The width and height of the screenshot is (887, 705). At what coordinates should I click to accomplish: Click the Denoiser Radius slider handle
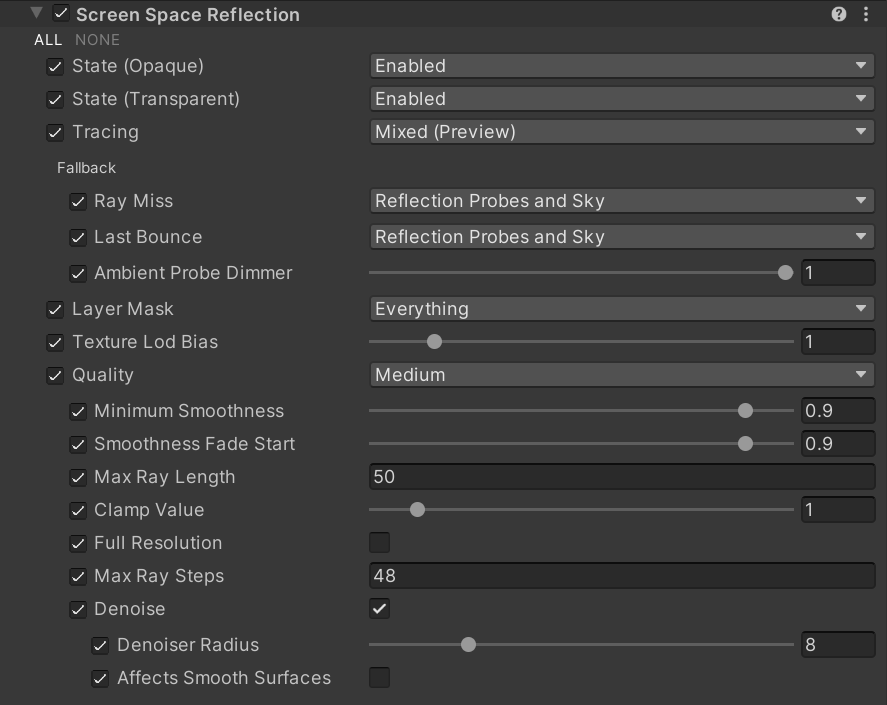pos(468,644)
